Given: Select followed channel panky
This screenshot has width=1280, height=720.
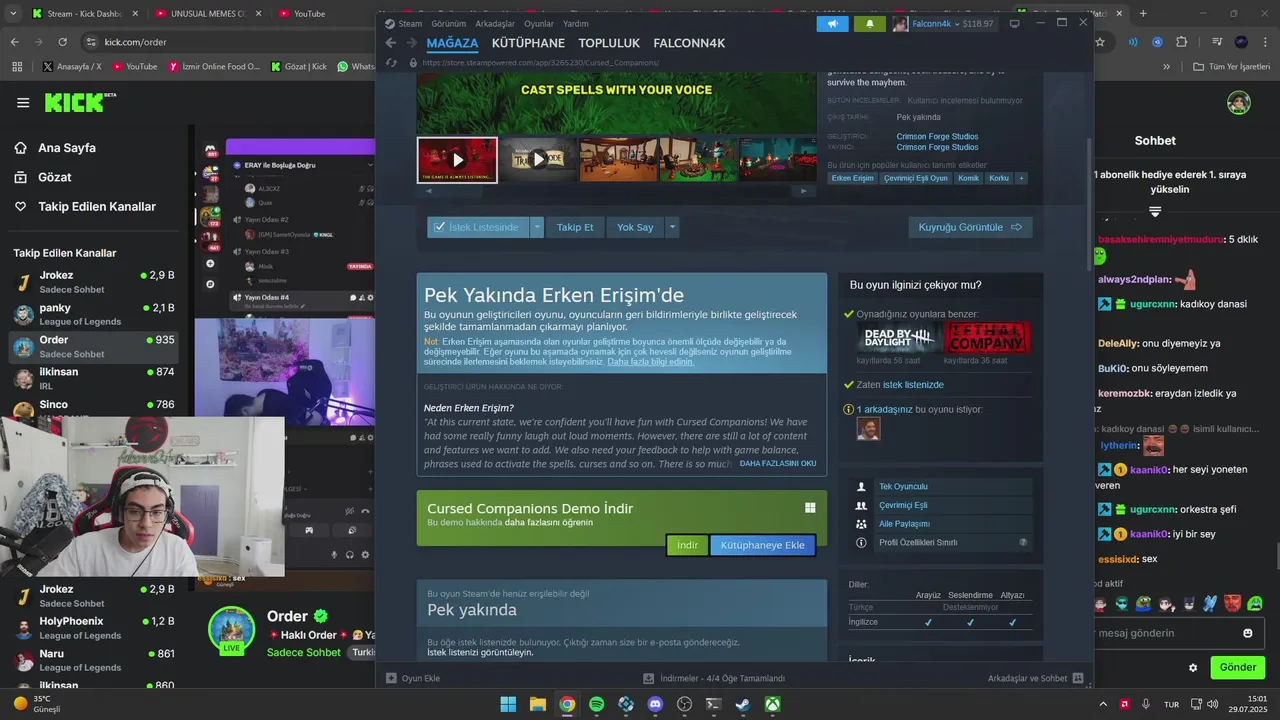Looking at the screenshot, I should pos(94,314).
